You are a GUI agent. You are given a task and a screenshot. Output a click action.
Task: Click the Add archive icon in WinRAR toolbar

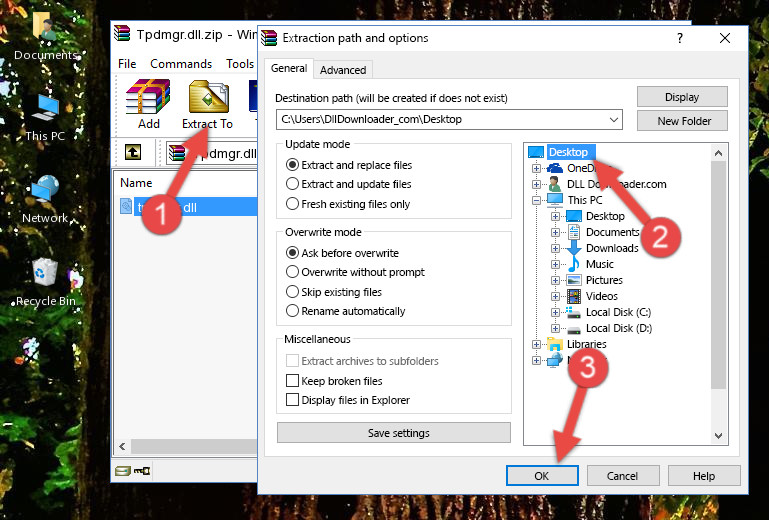(148, 104)
